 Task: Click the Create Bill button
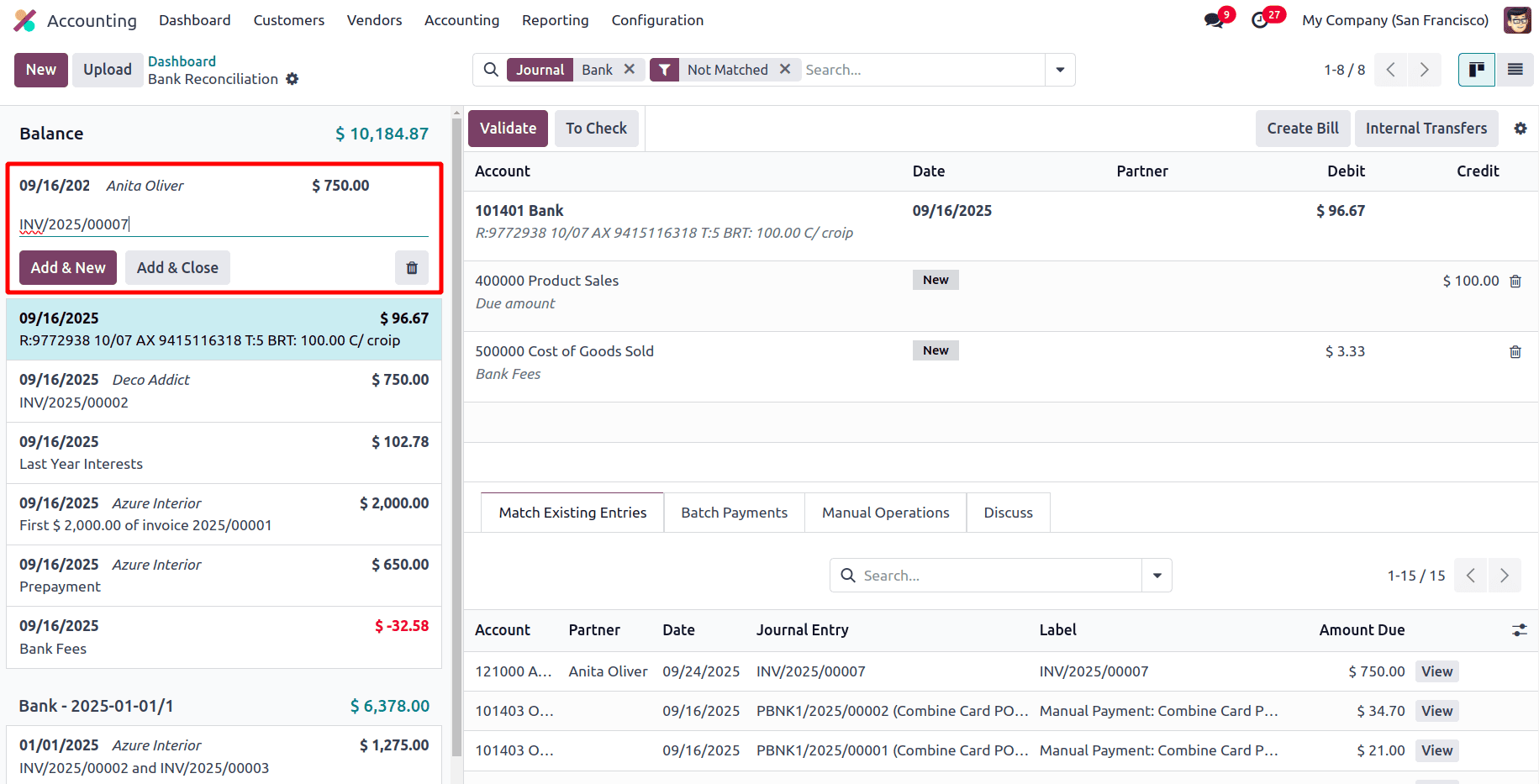(1302, 129)
